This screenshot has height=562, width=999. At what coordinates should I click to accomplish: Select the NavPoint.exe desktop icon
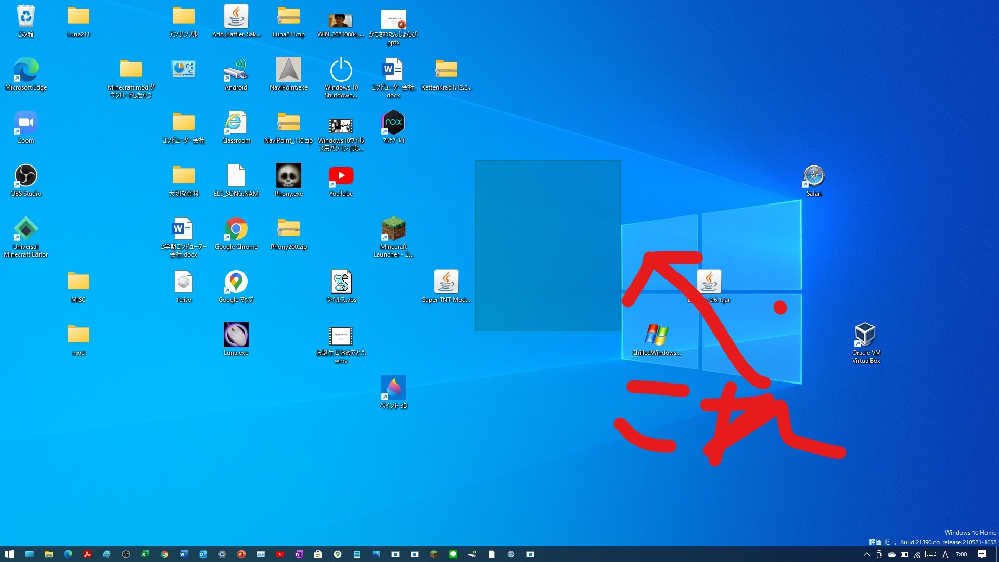click(289, 74)
